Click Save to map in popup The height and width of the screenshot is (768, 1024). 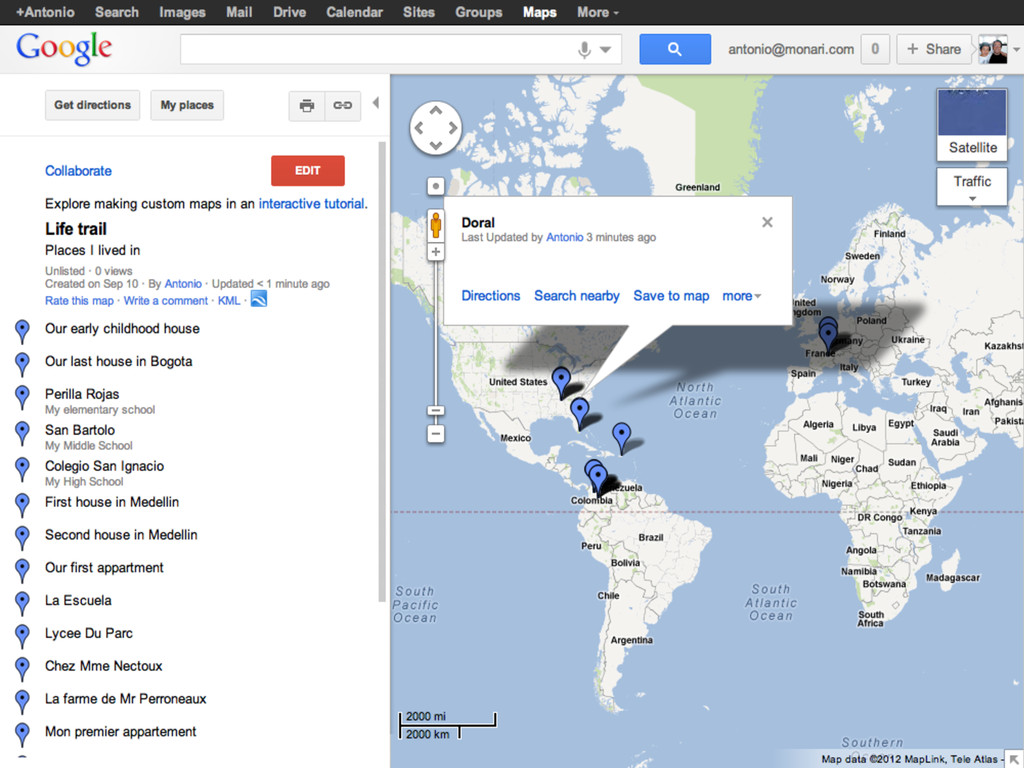[671, 296]
